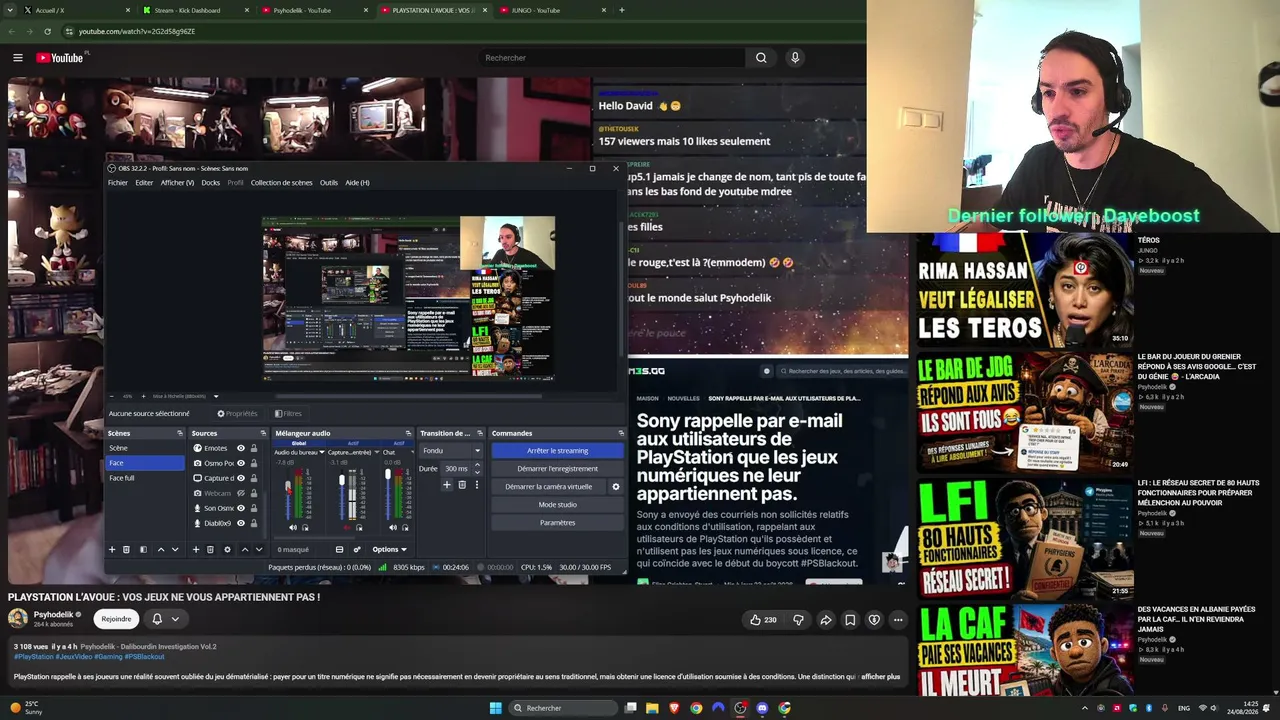
Task: Switch audio mixer layout icon
Action: [x=339, y=549]
